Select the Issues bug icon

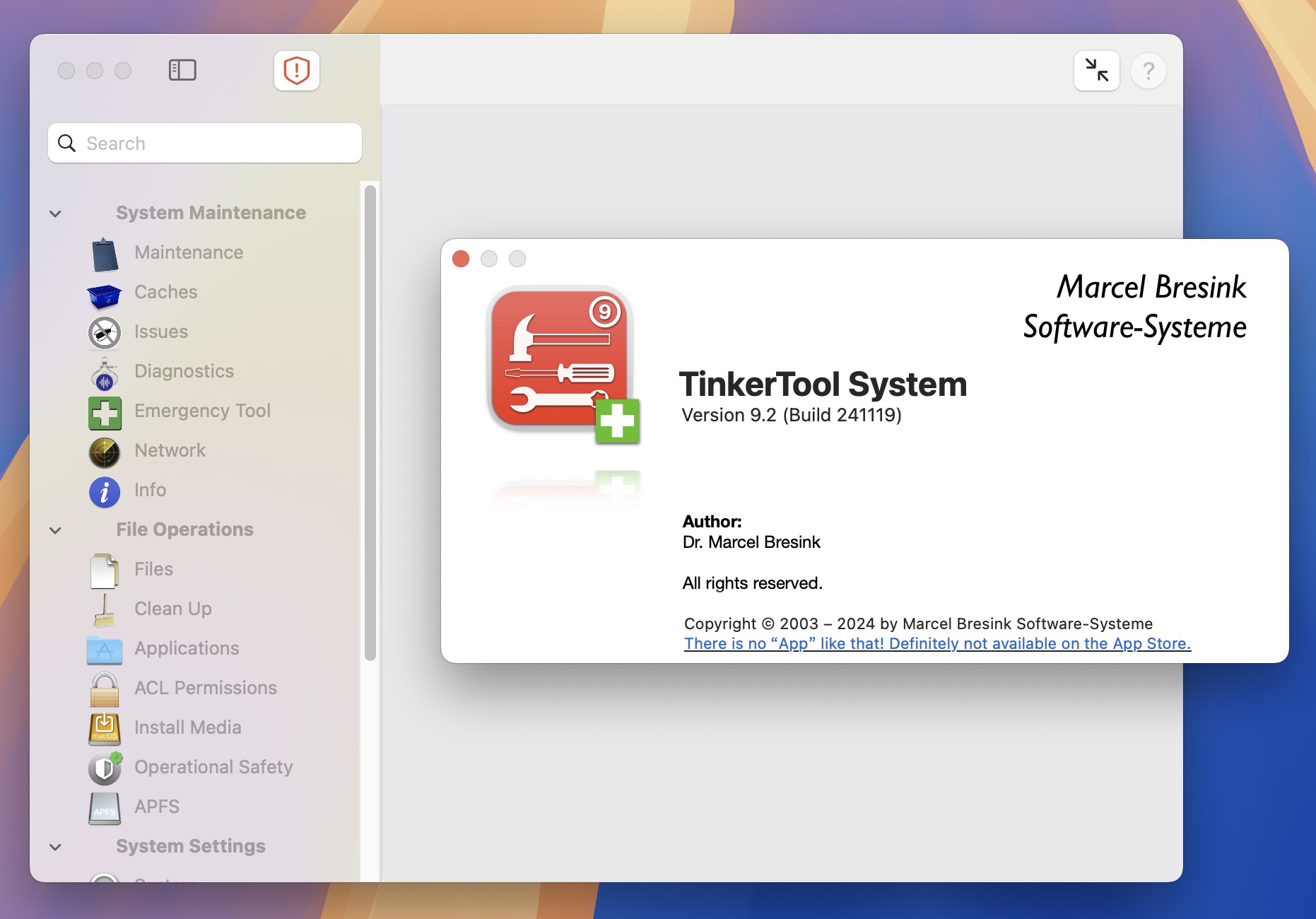105,333
